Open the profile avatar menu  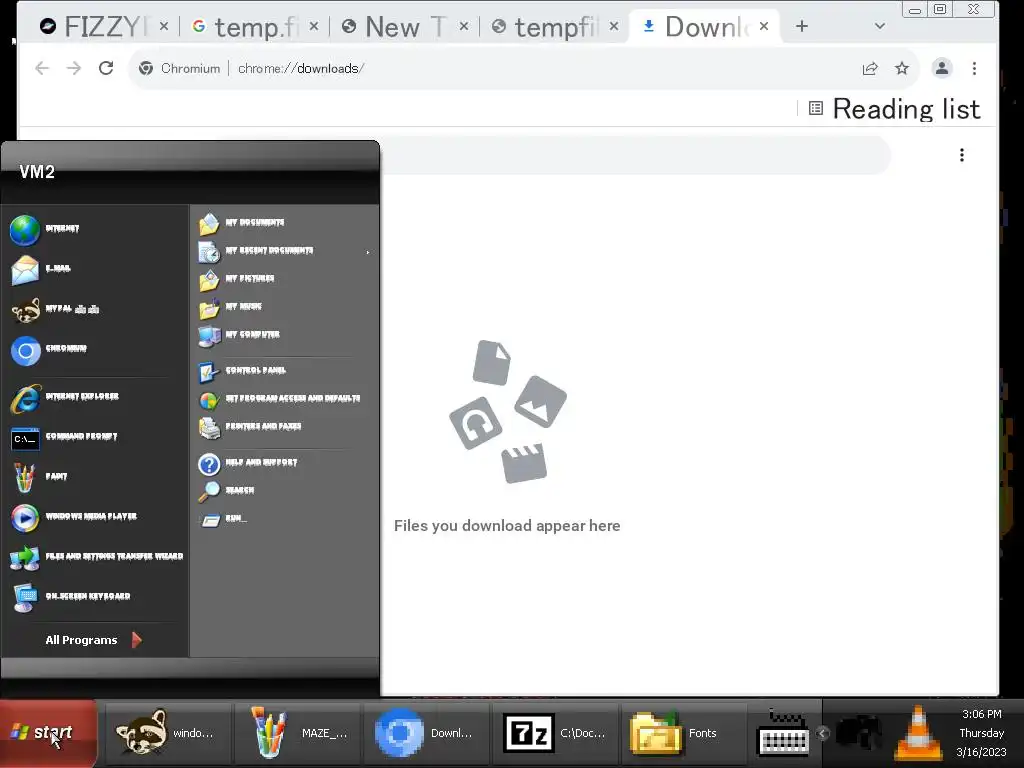pos(942,68)
